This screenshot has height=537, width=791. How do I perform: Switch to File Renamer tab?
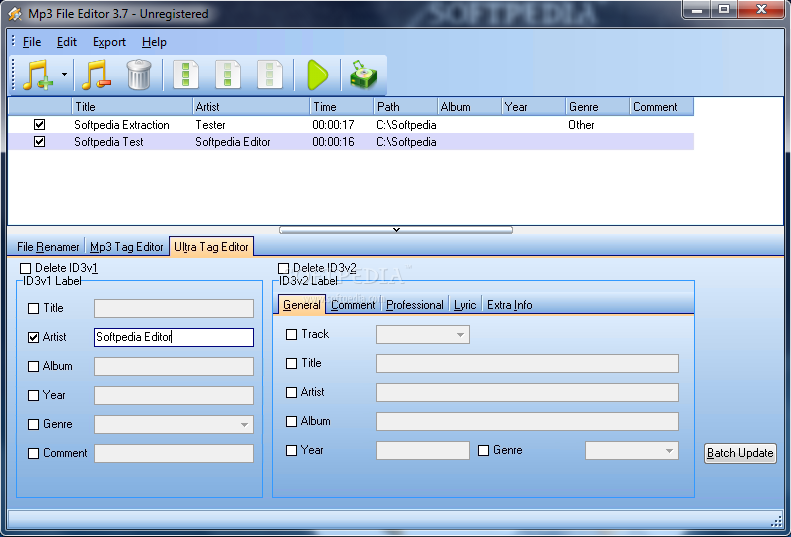[x=48, y=247]
